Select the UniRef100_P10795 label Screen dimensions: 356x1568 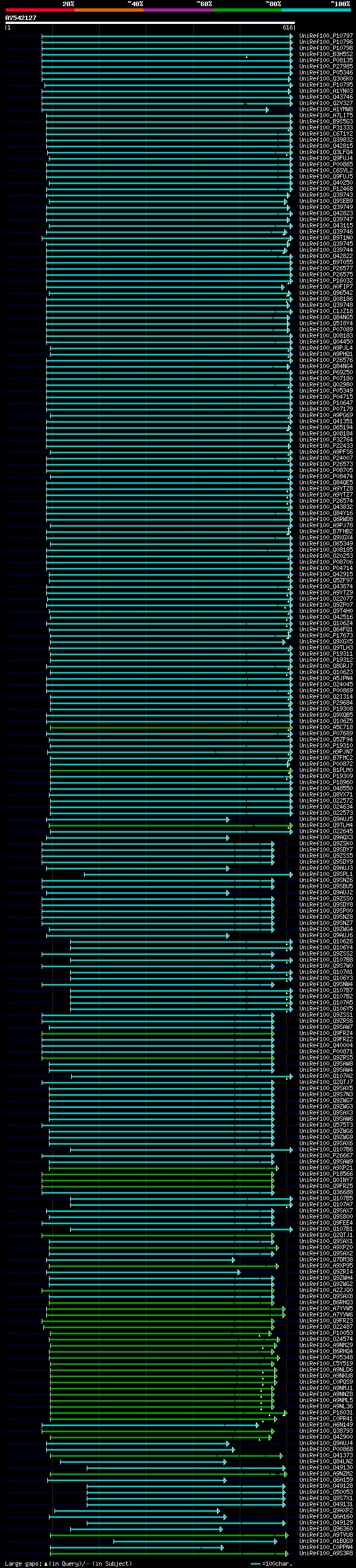326,85
